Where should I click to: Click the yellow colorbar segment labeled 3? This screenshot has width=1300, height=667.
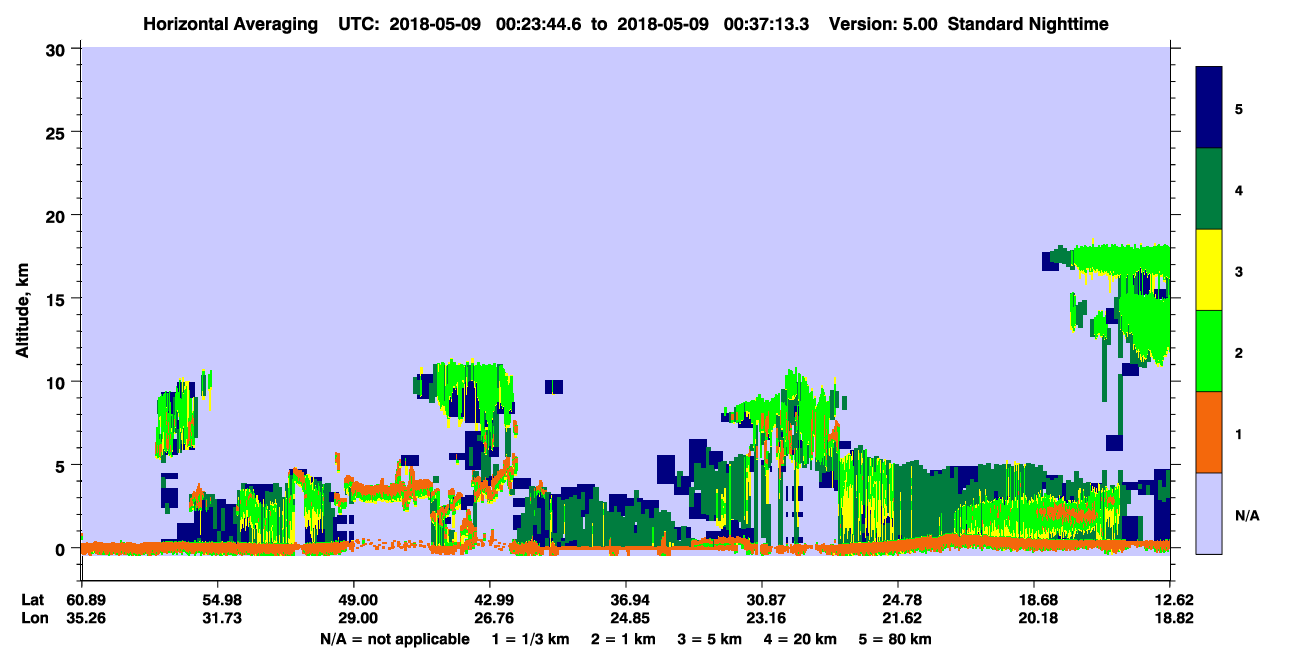point(1209,270)
